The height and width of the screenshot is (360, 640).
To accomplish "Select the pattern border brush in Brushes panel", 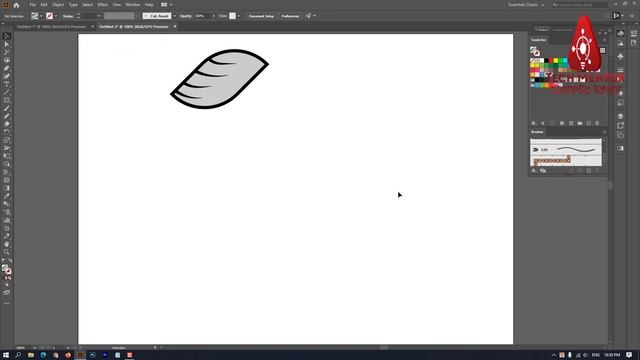I will pos(566,160).
